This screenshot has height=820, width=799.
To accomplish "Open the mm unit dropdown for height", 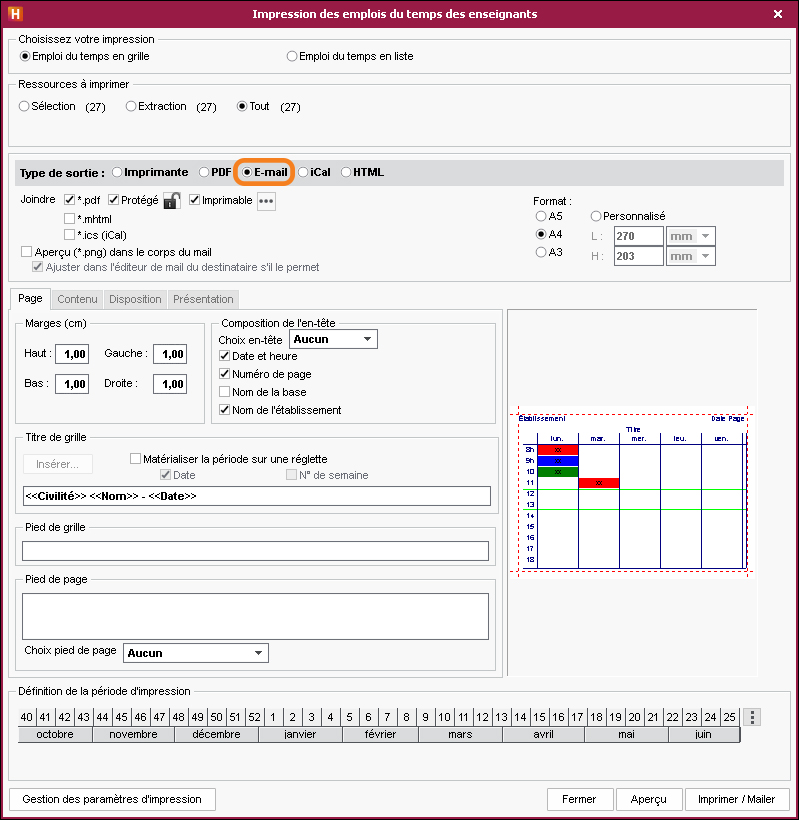I will coord(691,256).
